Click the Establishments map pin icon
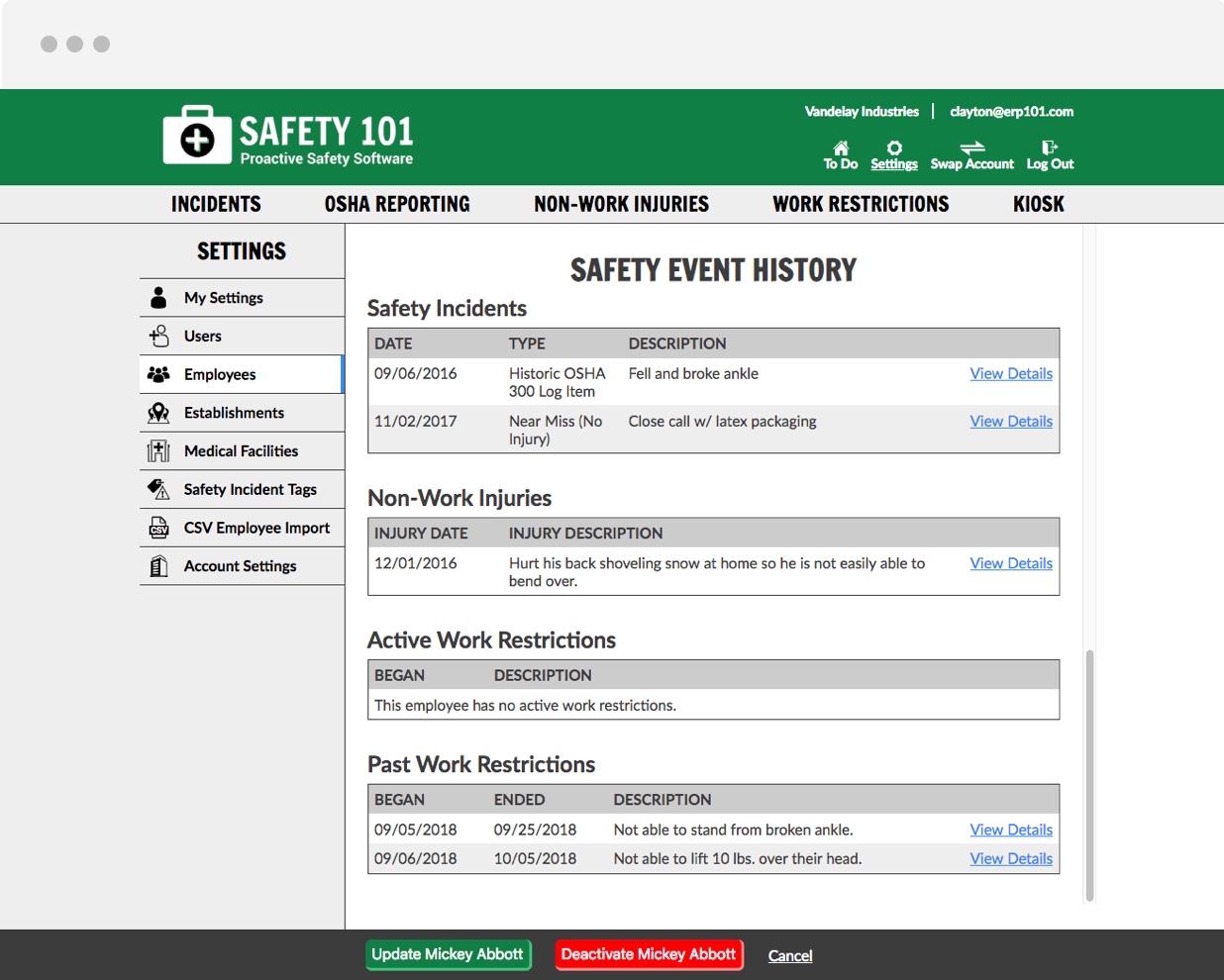Screen dimensions: 1224x980 [x=158, y=413]
